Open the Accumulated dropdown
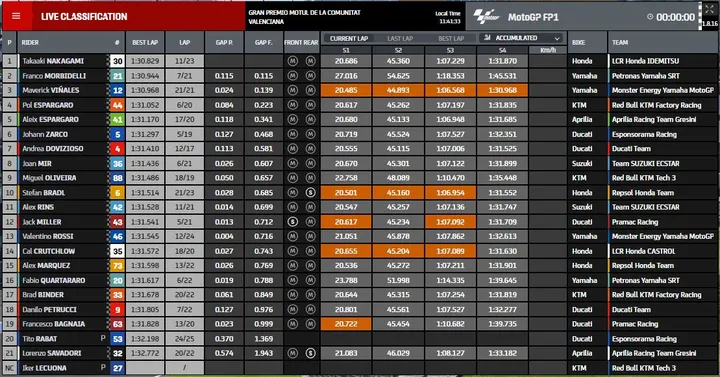 pos(523,38)
